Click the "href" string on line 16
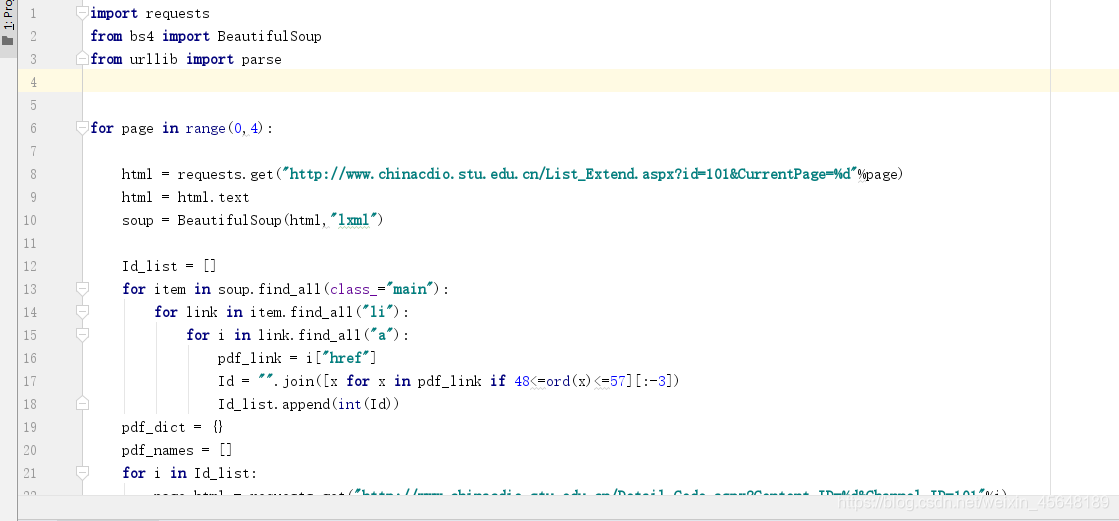This screenshot has height=521, width=1119. click(344, 358)
